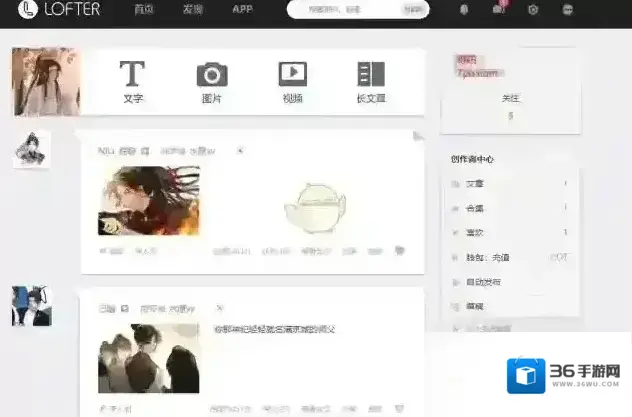Click 充值 next to 钱包
The width and height of the screenshot is (632, 417).
click(x=501, y=257)
